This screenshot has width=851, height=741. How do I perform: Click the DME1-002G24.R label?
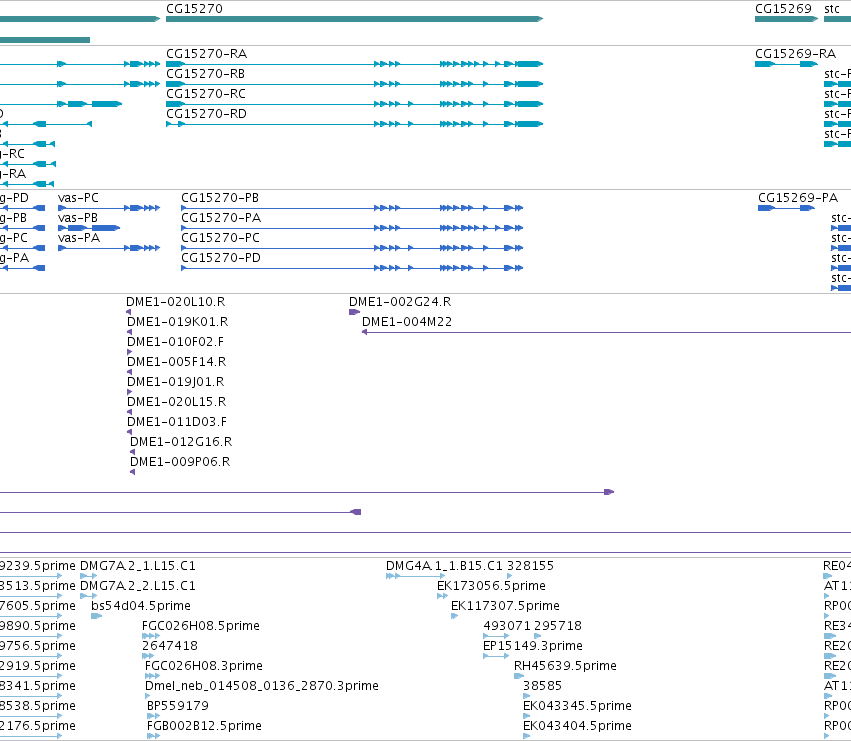pos(400,302)
